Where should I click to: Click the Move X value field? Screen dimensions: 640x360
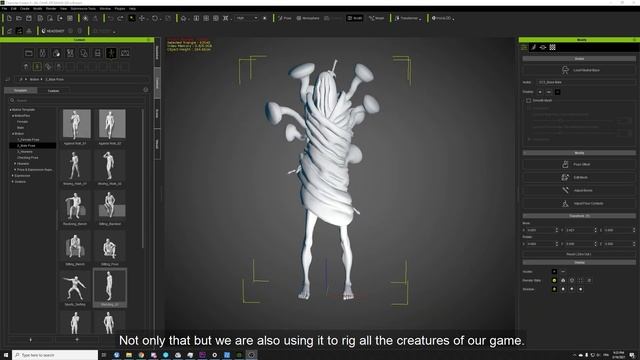pyautogui.click(x=540, y=230)
